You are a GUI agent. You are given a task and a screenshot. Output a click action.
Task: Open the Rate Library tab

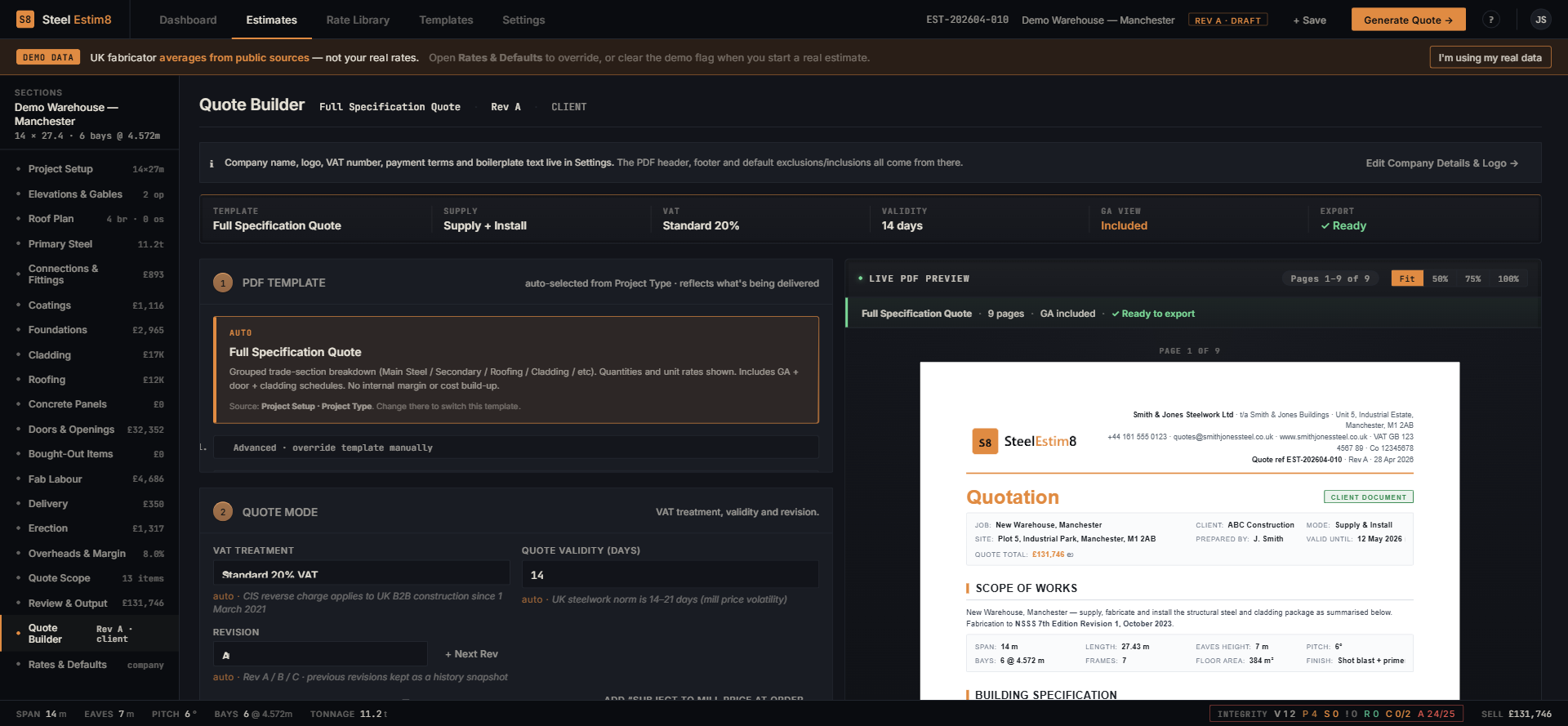click(358, 20)
